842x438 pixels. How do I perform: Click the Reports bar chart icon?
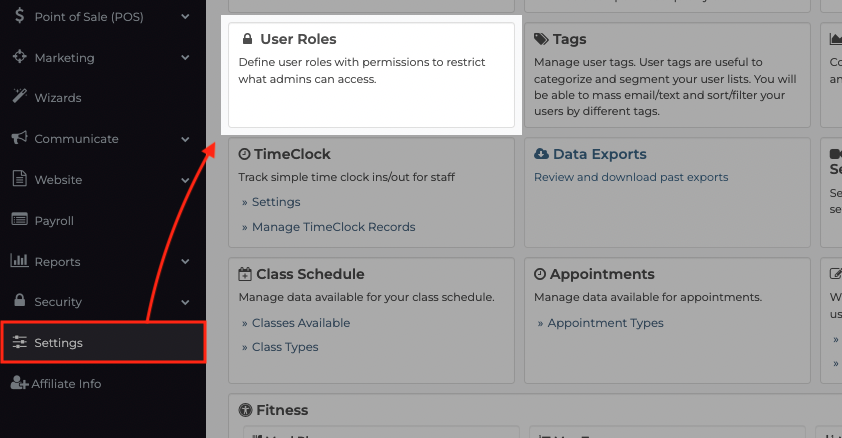[x=19, y=260]
